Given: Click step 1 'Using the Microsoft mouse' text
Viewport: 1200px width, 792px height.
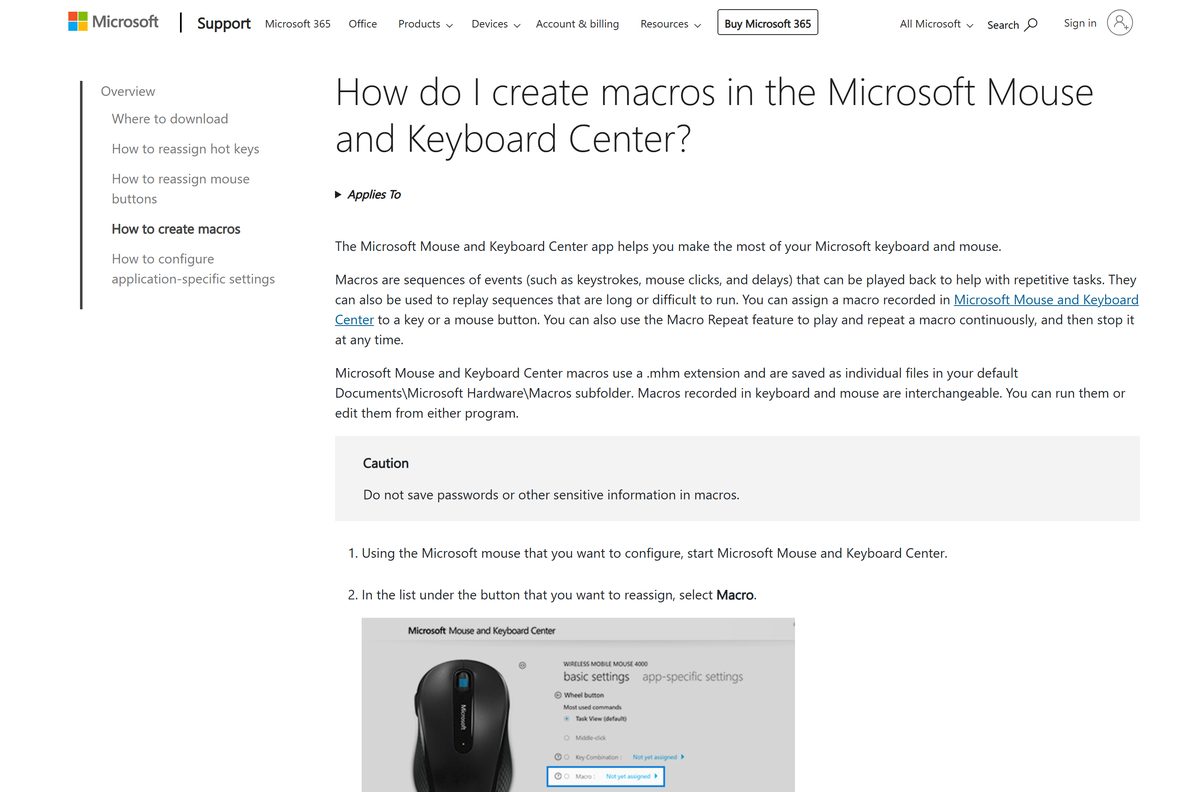Looking at the screenshot, I should [654, 553].
